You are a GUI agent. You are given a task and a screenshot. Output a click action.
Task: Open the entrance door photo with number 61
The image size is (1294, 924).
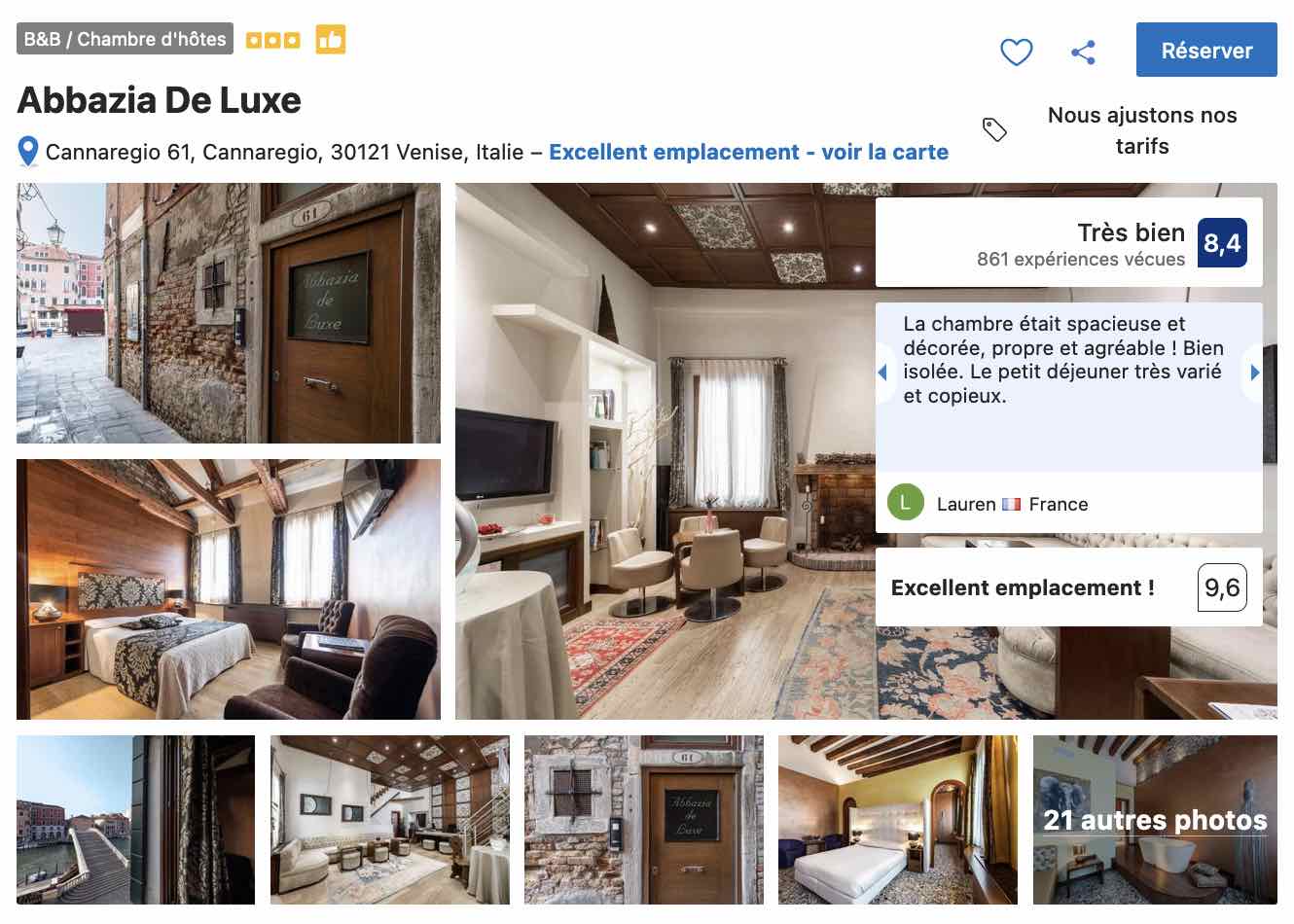(x=229, y=313)
